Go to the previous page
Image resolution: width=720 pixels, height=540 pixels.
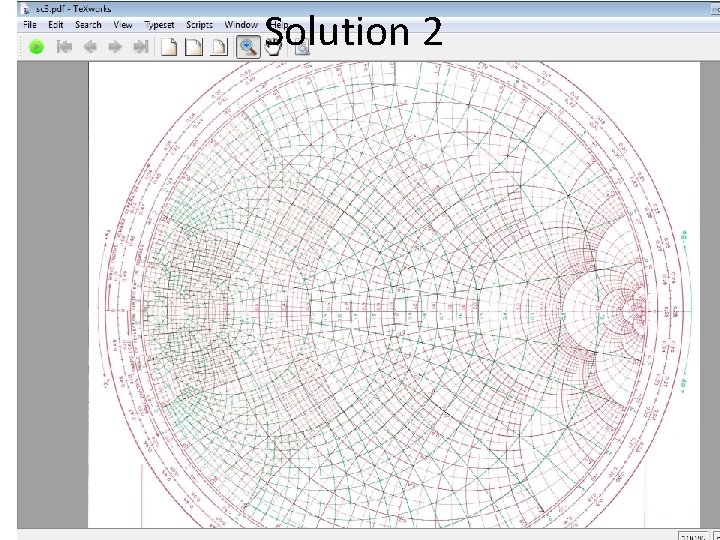tap(90, 47)
